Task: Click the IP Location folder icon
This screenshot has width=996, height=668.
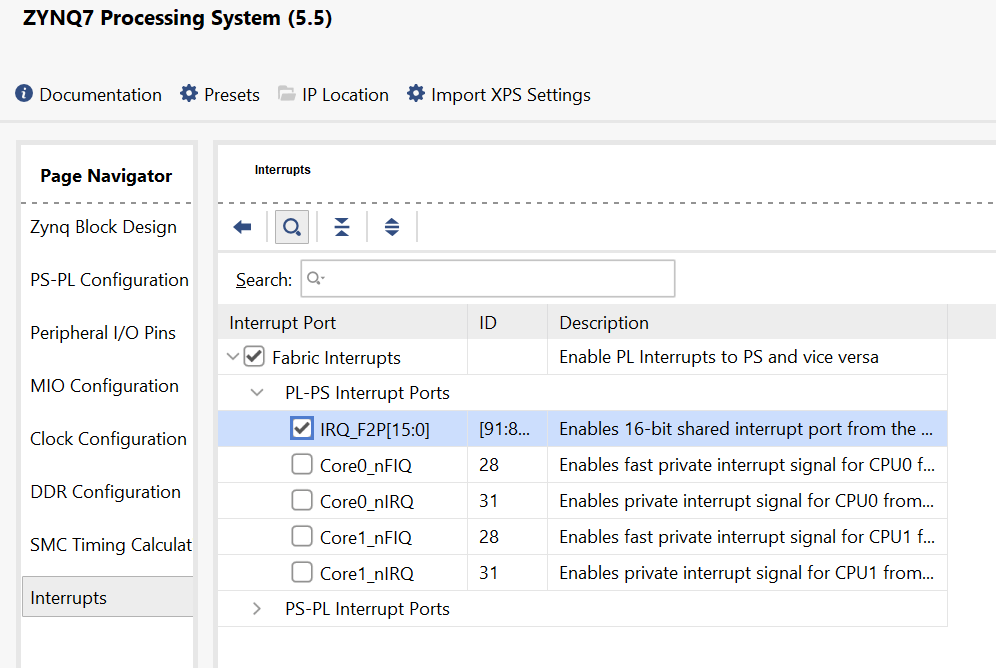Action: [286, 94]
